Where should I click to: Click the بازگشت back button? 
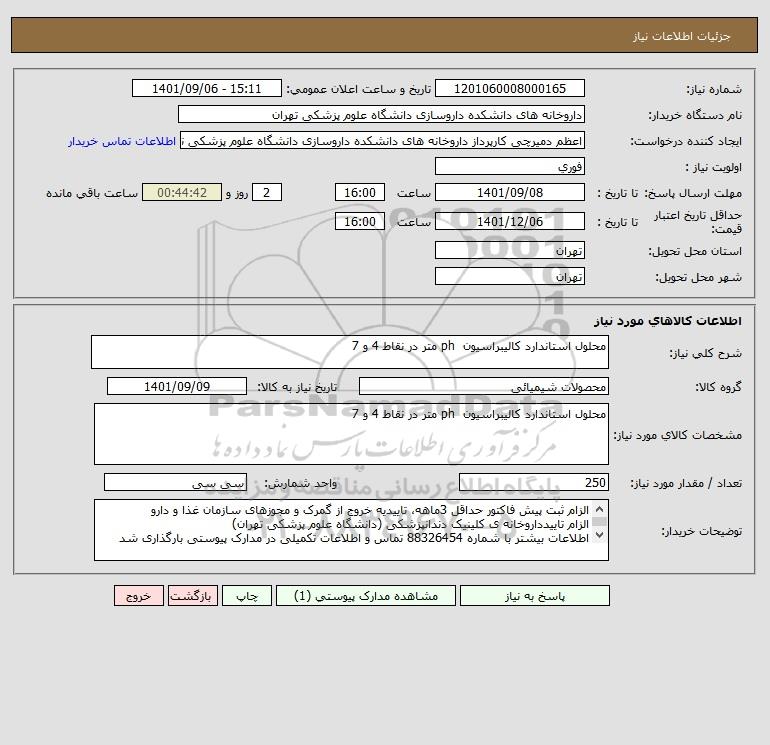coord(192,596)
